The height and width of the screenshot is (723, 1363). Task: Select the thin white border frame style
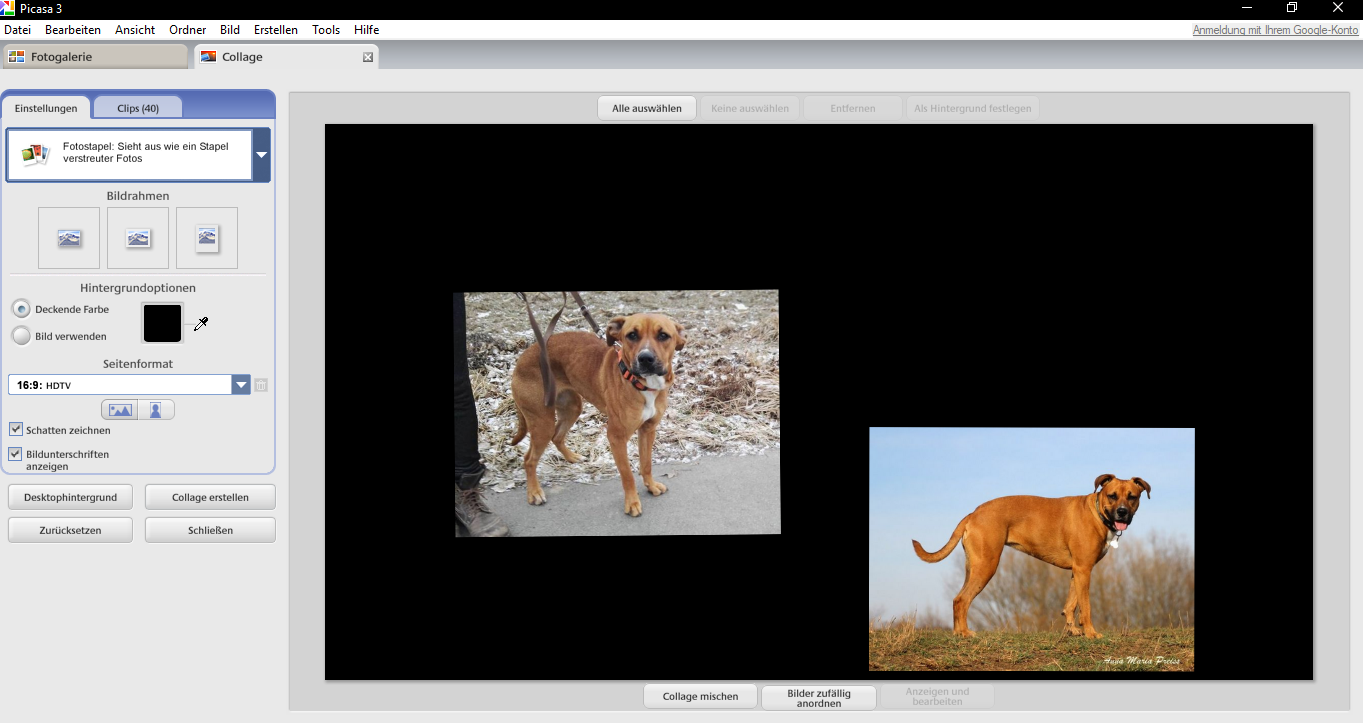tap(138, 238)
